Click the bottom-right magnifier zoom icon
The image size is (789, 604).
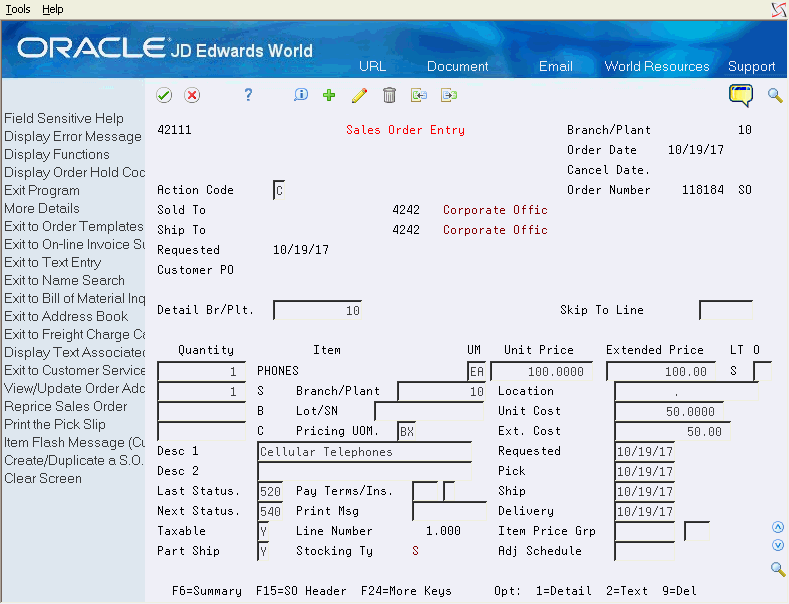coord(778,569)
